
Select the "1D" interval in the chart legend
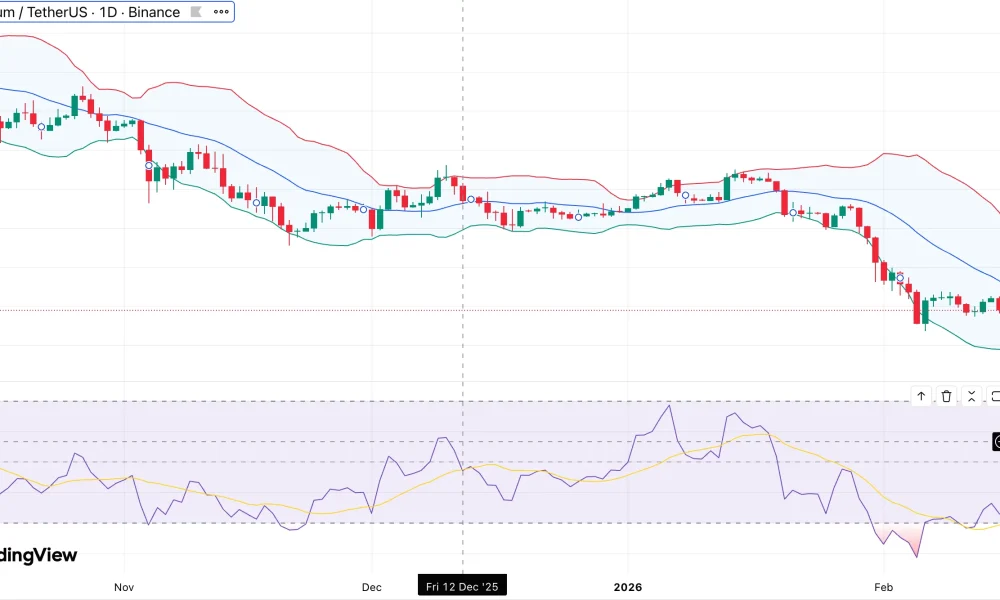tap(107, 12)
